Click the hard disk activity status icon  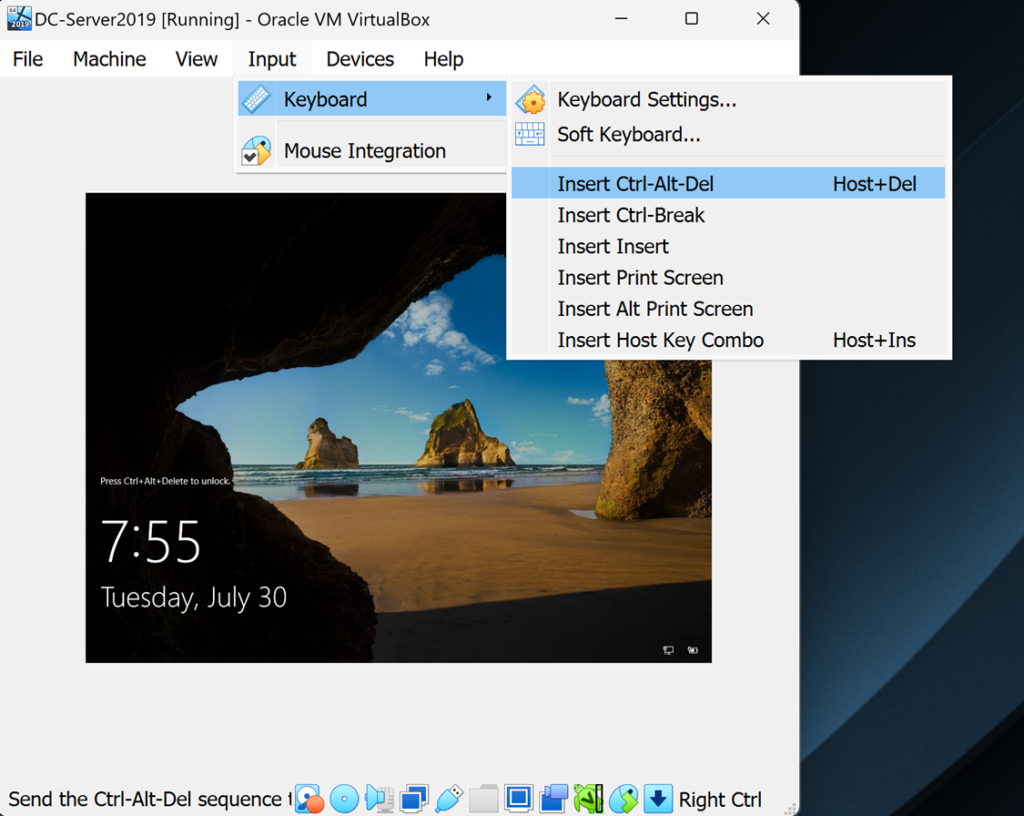click(309, 798)
